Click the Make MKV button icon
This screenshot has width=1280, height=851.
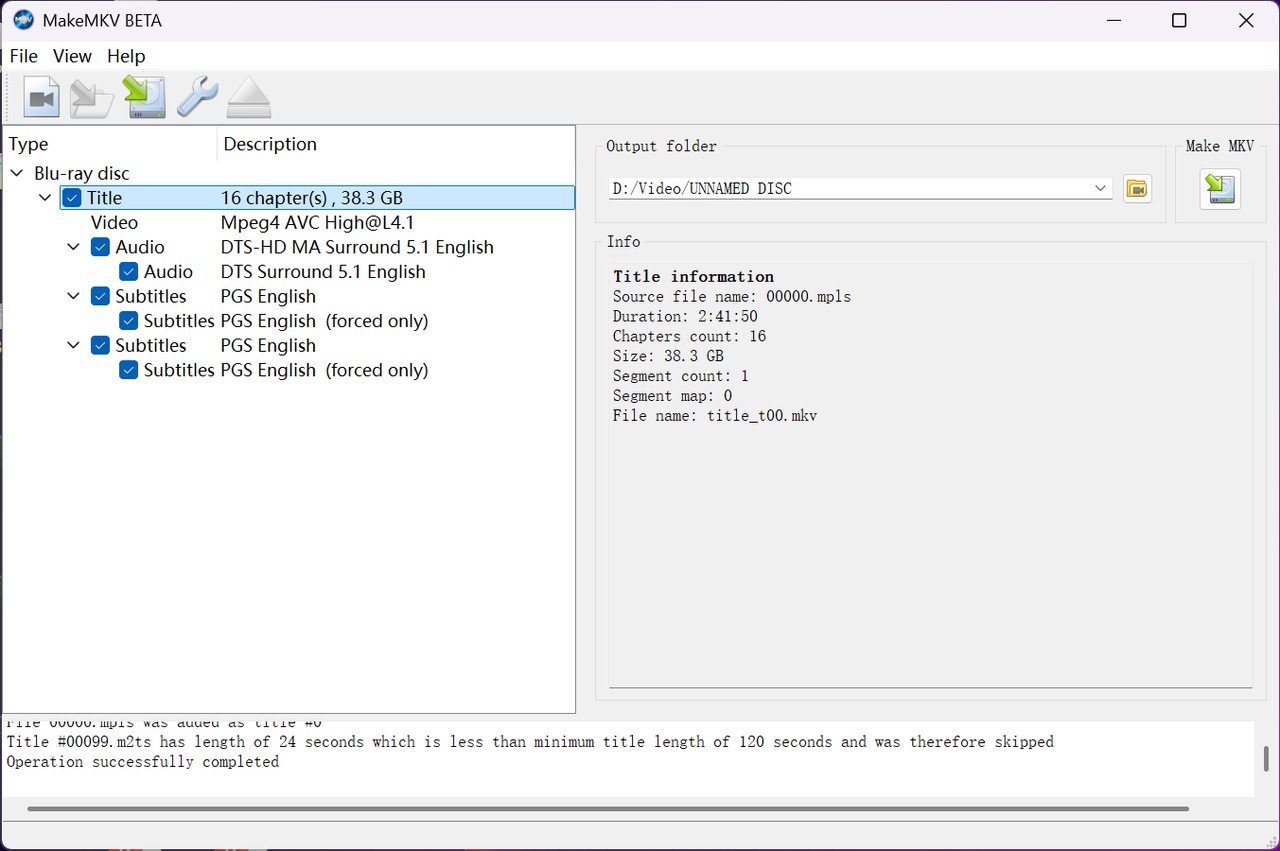1220,188
